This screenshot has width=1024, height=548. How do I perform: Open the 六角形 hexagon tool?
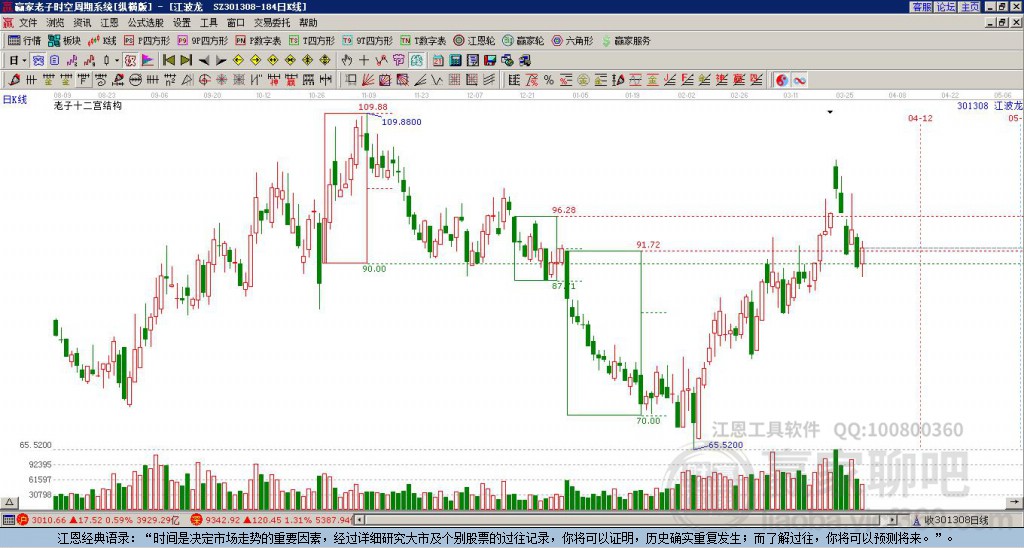pos(573,40)
